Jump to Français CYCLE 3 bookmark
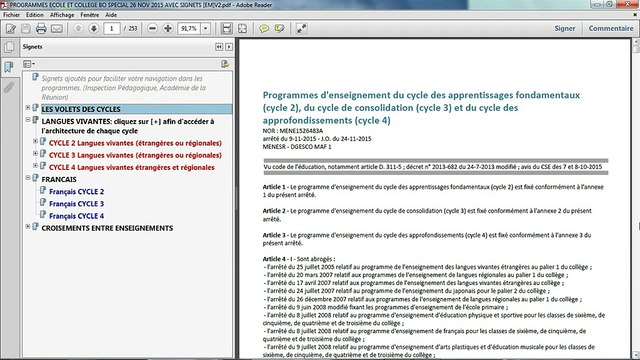Viewport: 640px width, 360px height. click(76, 204)
